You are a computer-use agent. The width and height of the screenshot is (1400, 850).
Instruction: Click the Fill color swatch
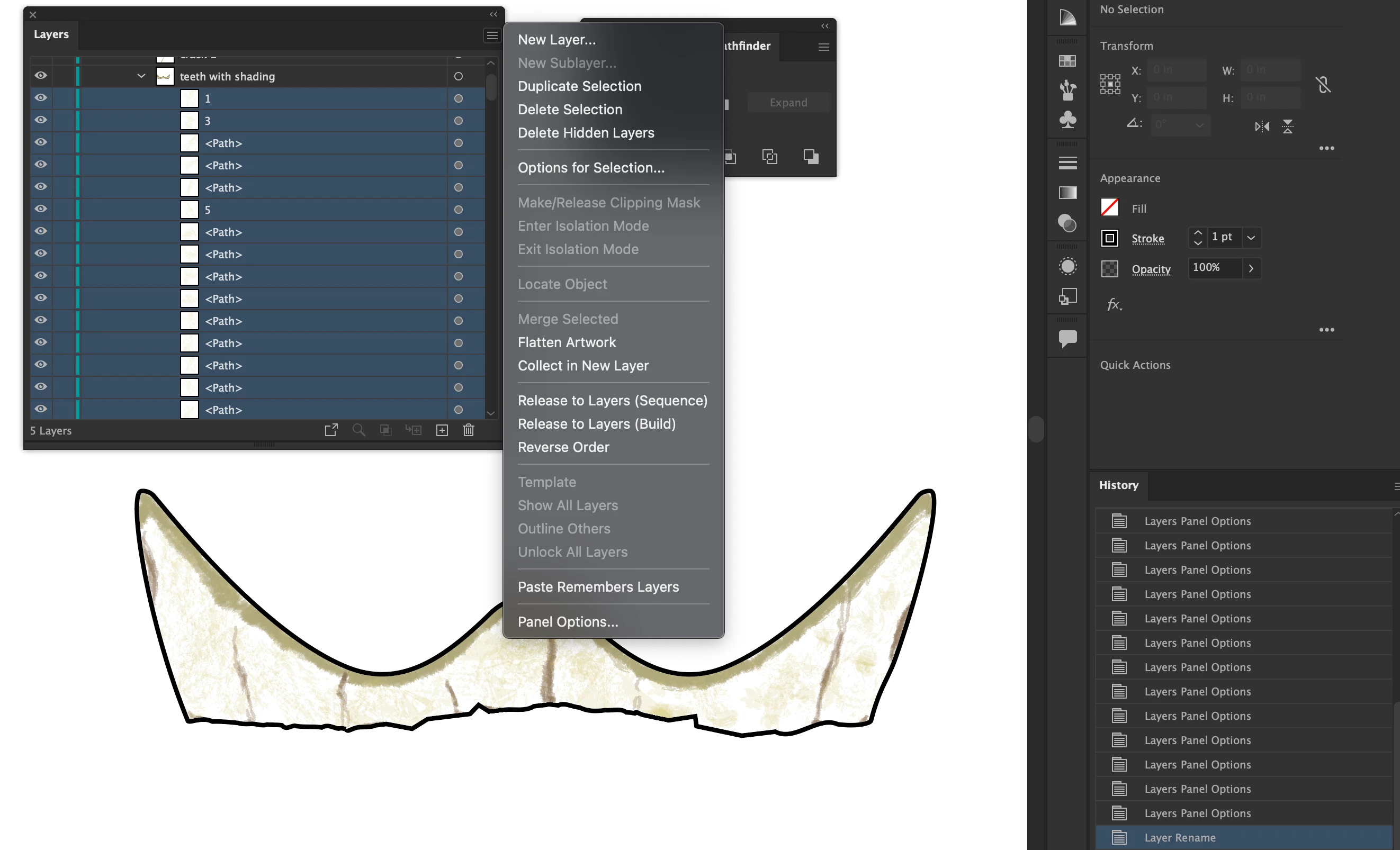[1110, 208]
